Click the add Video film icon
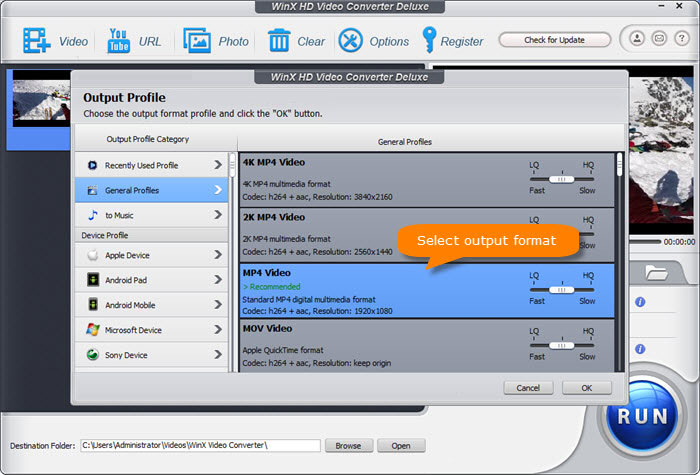The image size is (700, 475). click(37, 41)
